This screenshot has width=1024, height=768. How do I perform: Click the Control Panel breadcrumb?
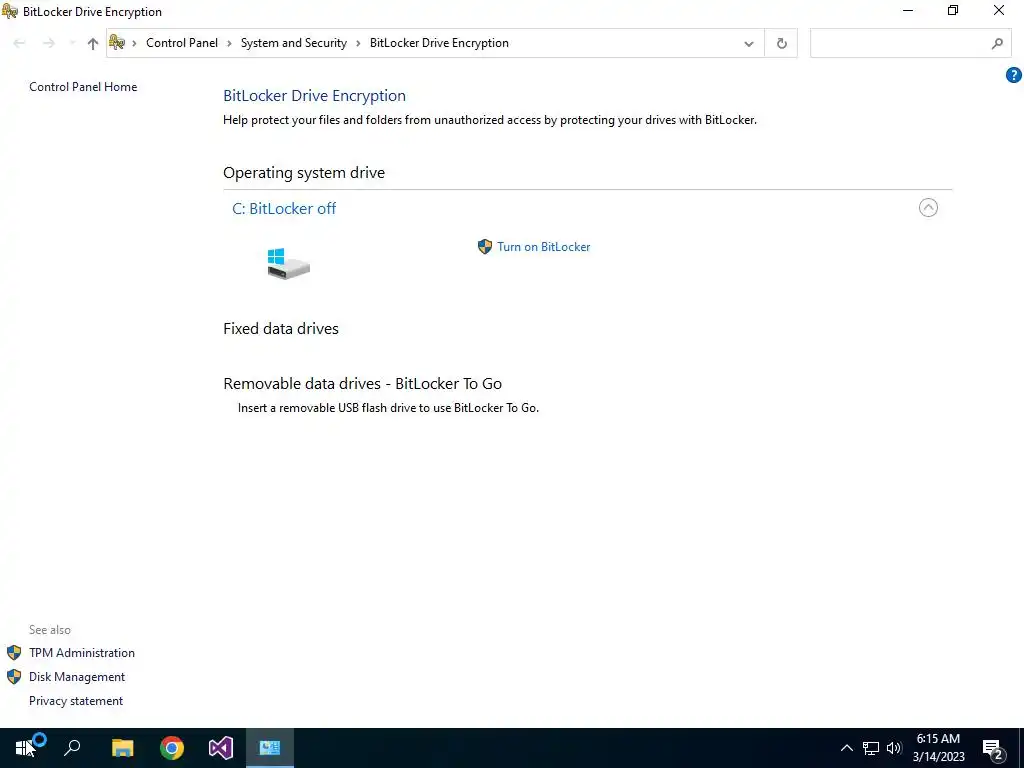click(x=182, y=43)
